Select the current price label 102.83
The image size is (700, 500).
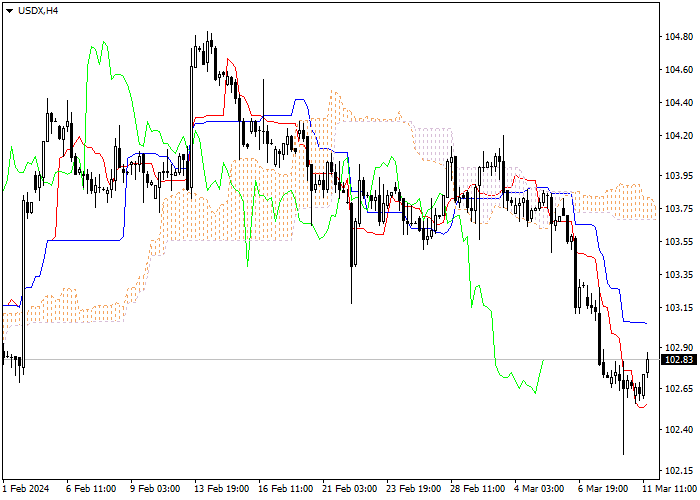(679, 360)
